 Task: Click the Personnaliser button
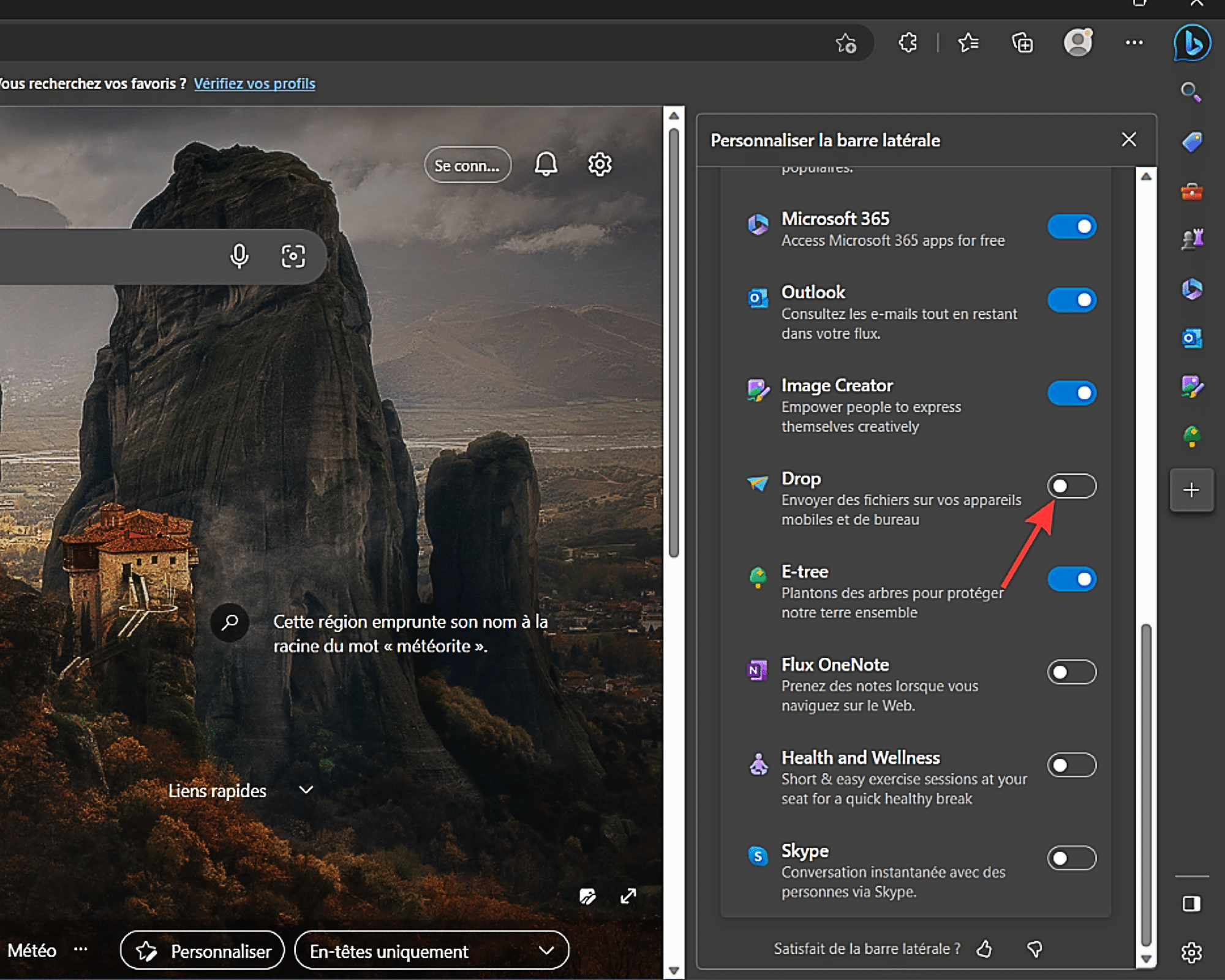[x=203, y=951]
